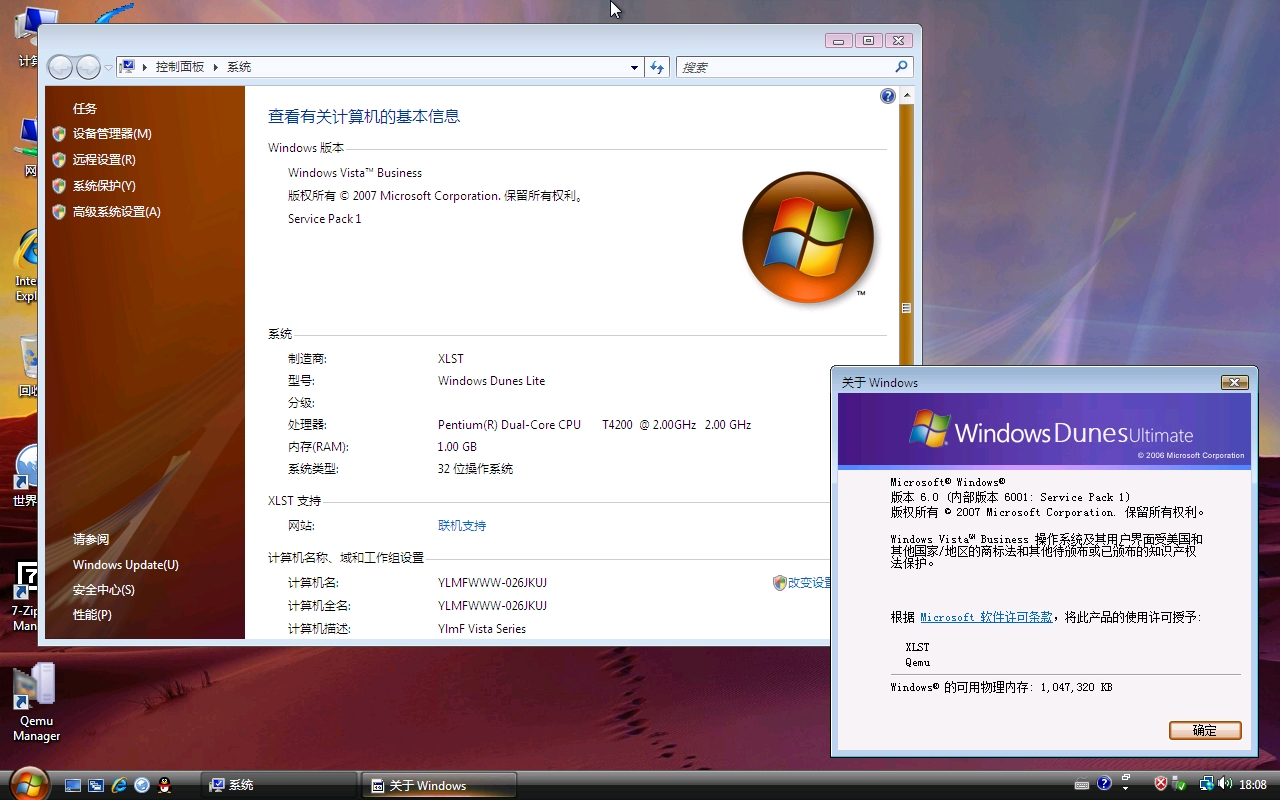
Task: Switch to 关于 Windows taskbar button
Action: pyautogui.click(x=439, y=785)
